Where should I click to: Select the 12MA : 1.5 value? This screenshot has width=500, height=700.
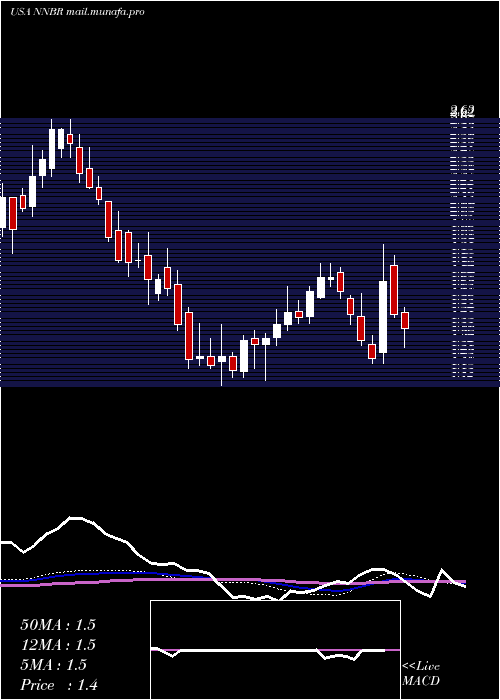(58, 645)
